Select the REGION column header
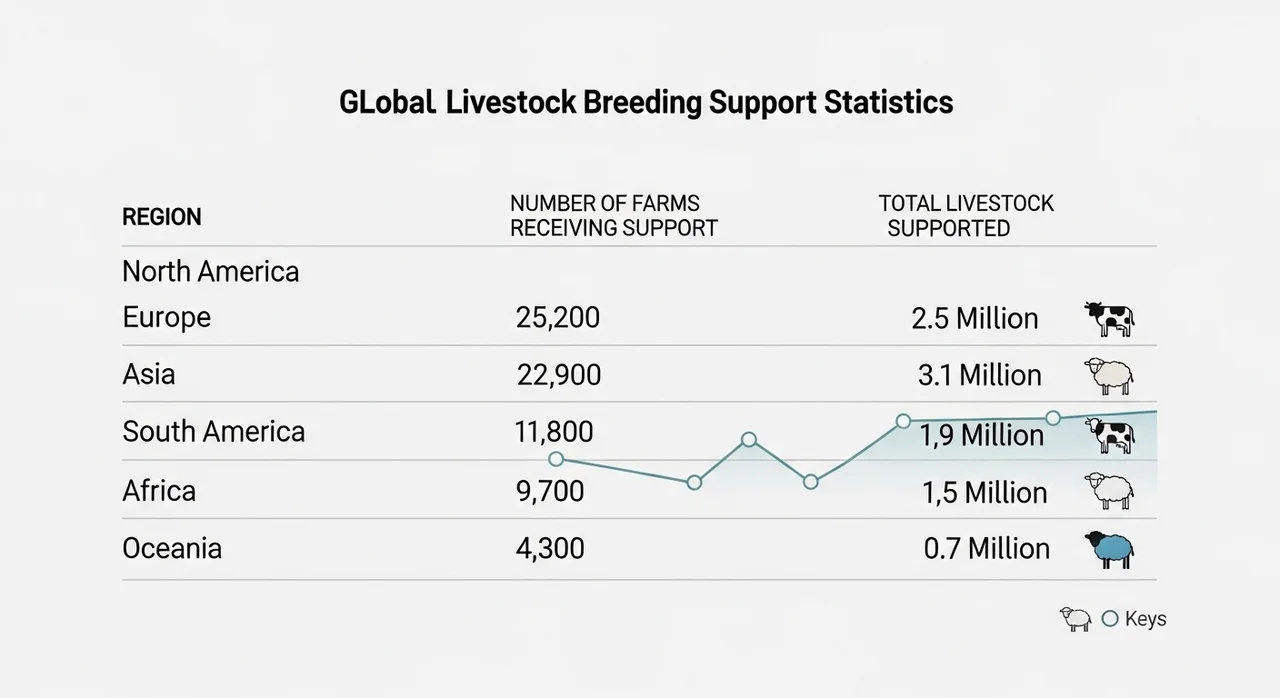Image resolution: width=1280 pixels, height=698 pixels. point(161,217)
